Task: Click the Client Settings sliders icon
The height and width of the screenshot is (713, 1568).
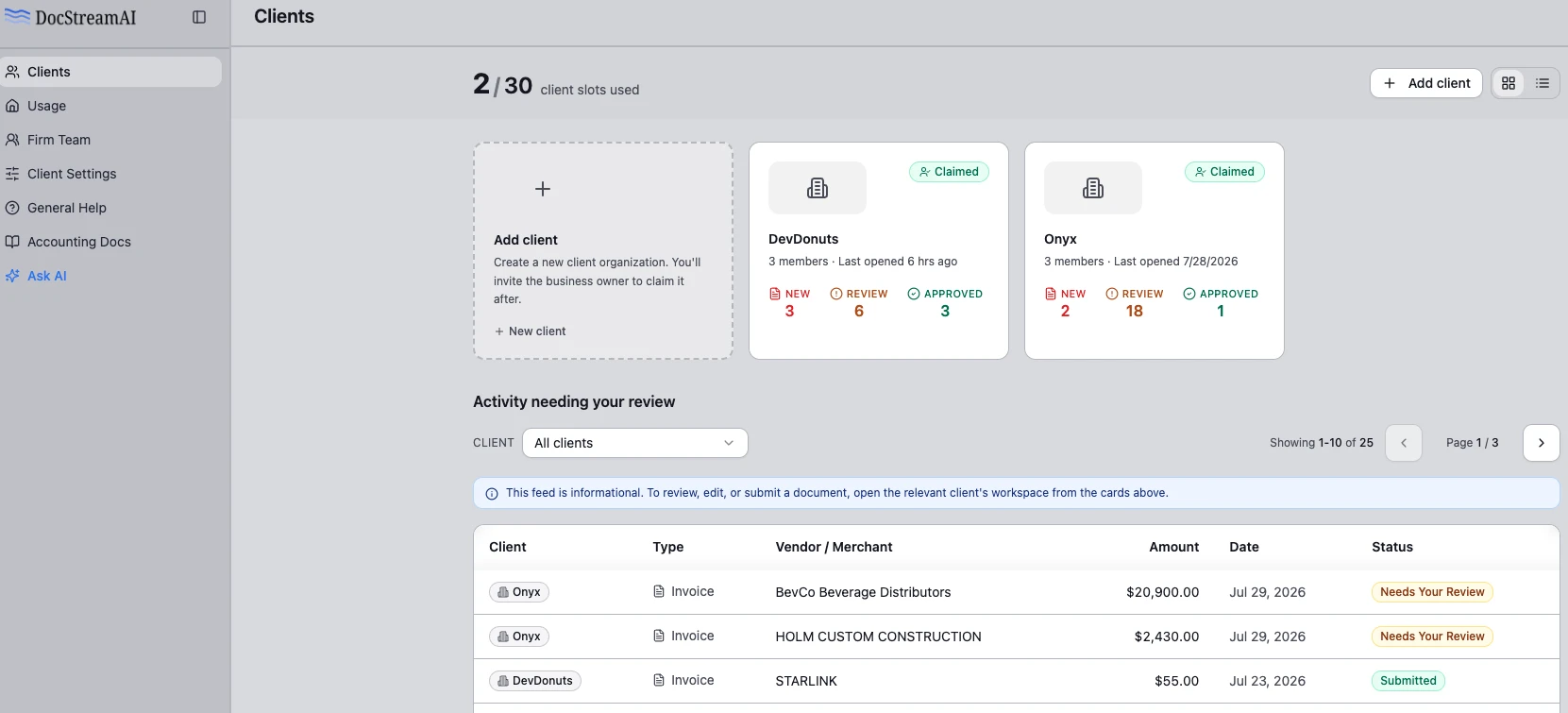Action: tap(12, 174)
